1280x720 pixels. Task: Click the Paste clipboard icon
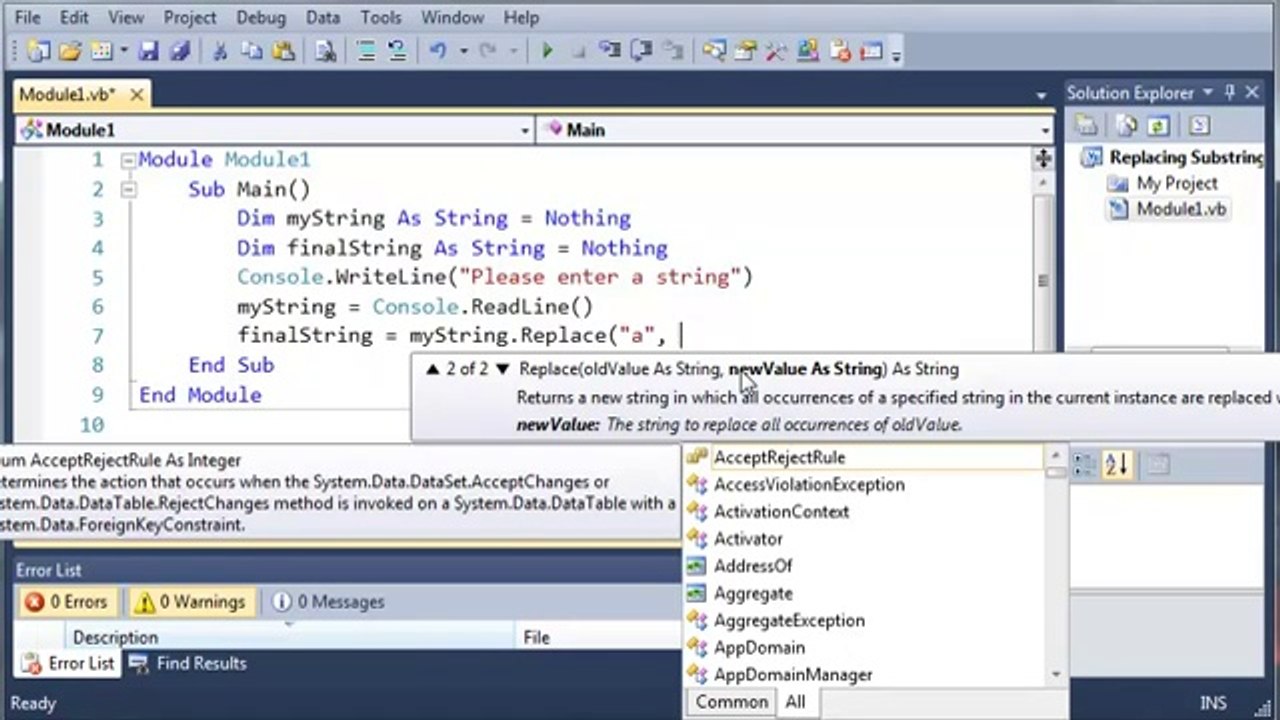283,51
